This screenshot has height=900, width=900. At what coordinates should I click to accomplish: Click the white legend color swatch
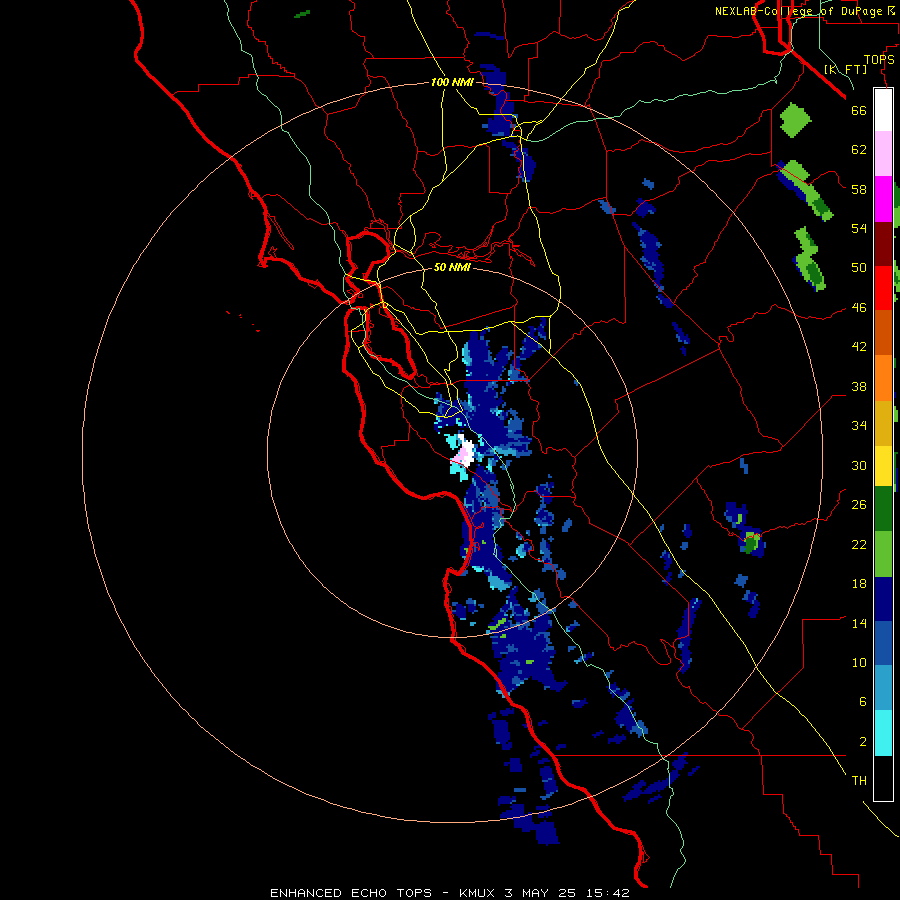[x=883, y=110]
